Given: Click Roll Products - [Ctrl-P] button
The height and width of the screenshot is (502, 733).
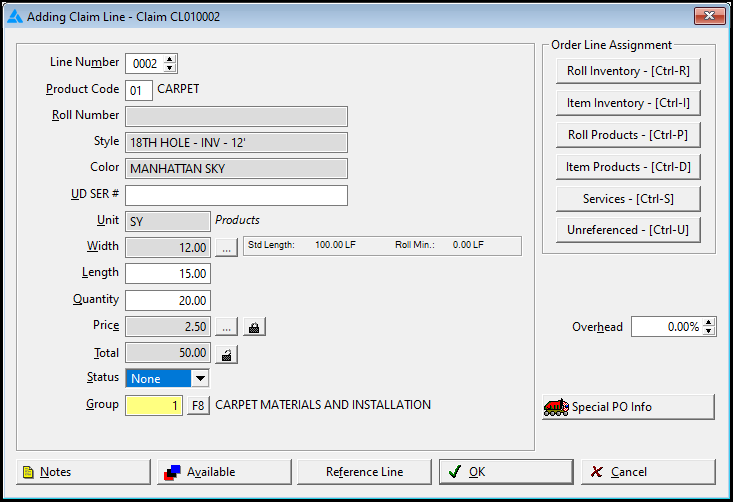Looking at the screenshot, I should [628, 135].
